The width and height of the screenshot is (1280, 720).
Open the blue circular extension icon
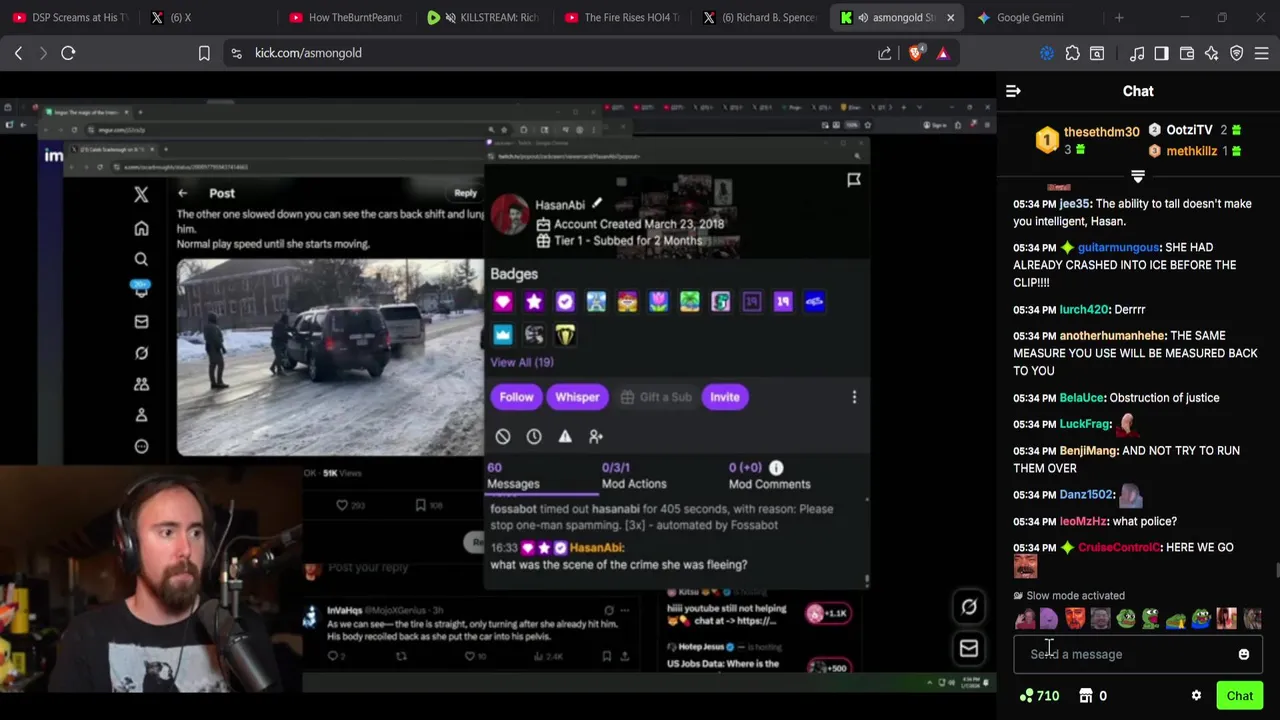[x=1047, y=53]
